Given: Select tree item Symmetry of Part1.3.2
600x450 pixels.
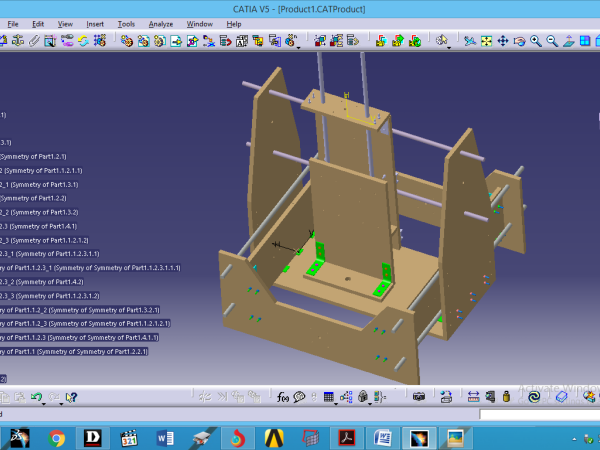Looking at the screenshot, I should (39, 212).
